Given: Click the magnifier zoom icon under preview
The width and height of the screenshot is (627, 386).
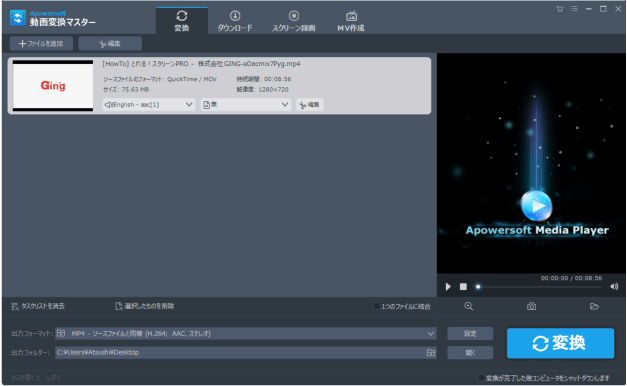Looking at the screenshot, I should tap(469, 306).
